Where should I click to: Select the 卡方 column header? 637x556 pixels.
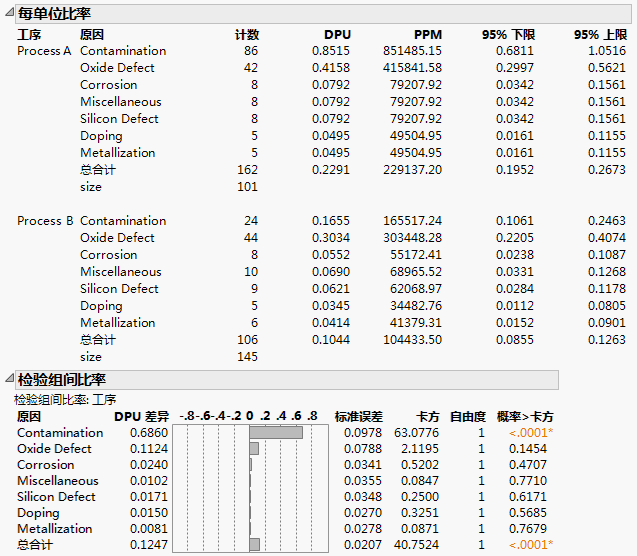pyautogui.click(x=428, y=416)
